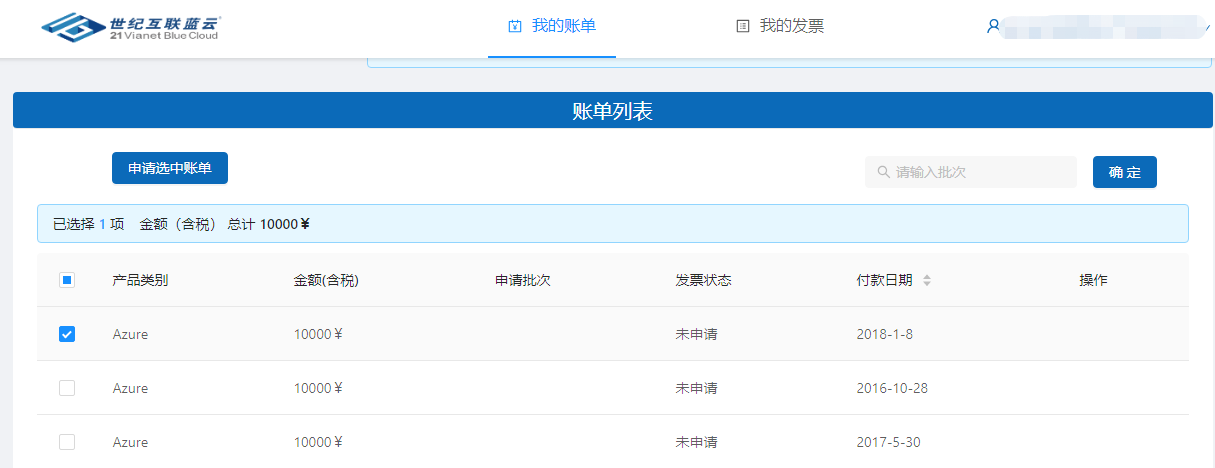Click the 21Vianet Blue Cloud logo
The image size is (1215, 468).
(131, 27)
